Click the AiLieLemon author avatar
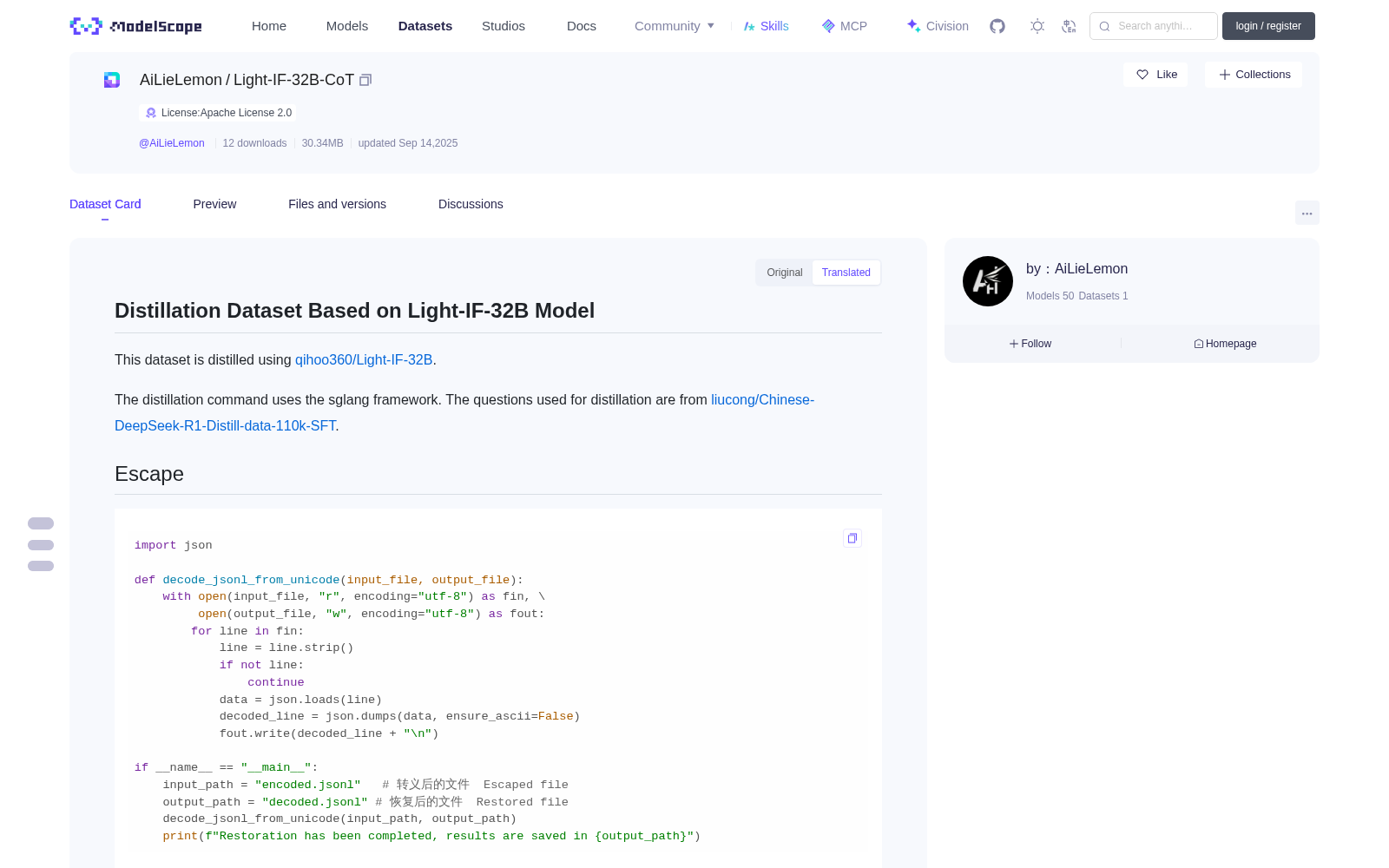 click(988, 281)
